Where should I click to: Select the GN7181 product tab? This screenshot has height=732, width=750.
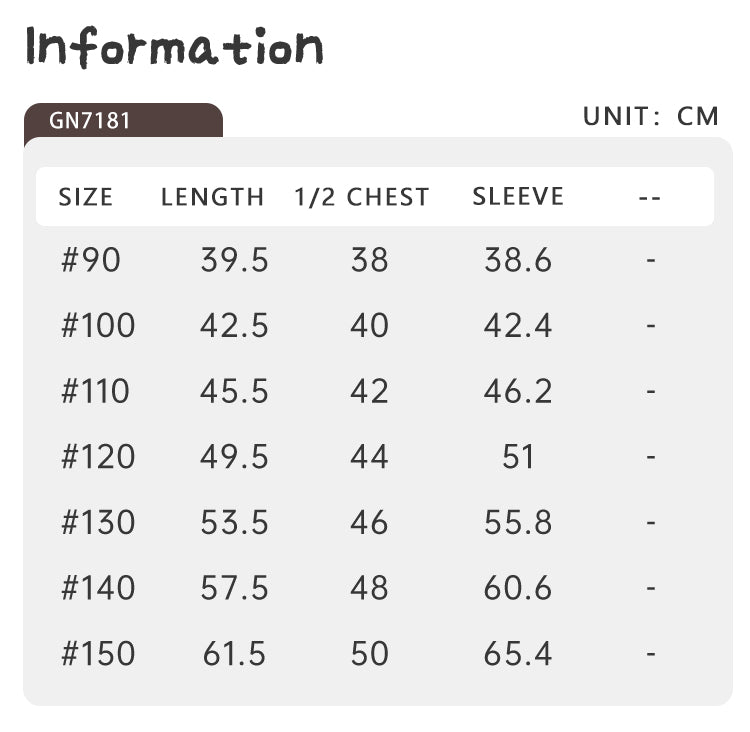point(123,121)
